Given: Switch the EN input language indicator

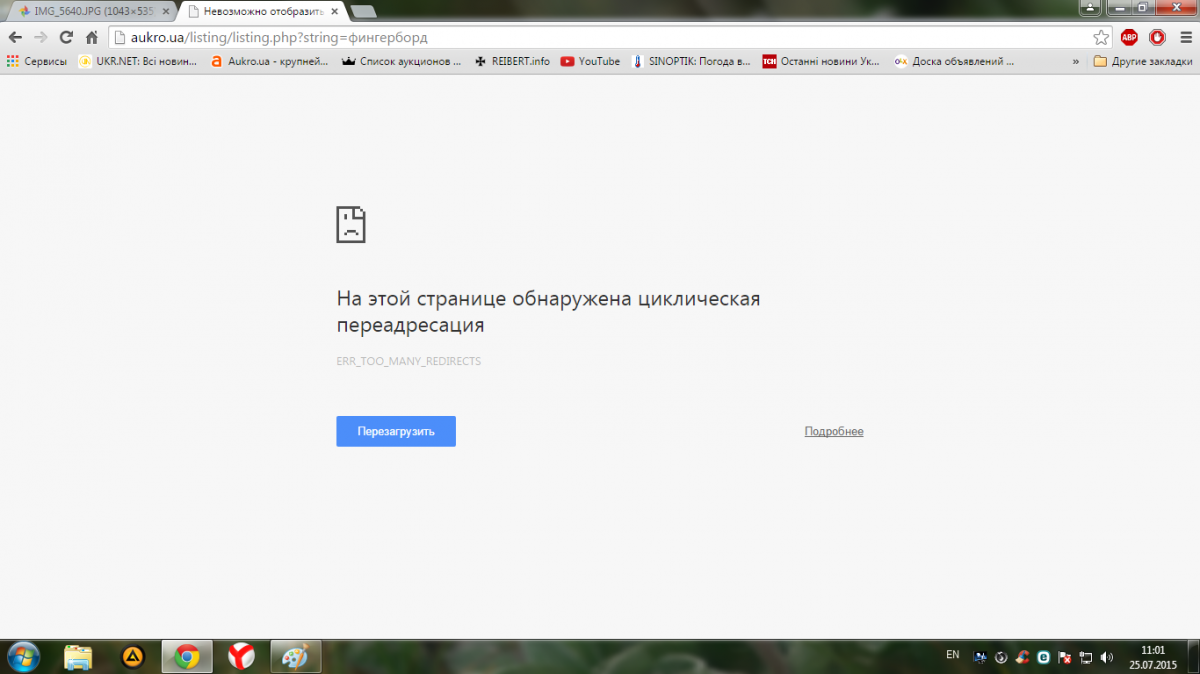Looking at the screenshot, I should click(953, 654).
